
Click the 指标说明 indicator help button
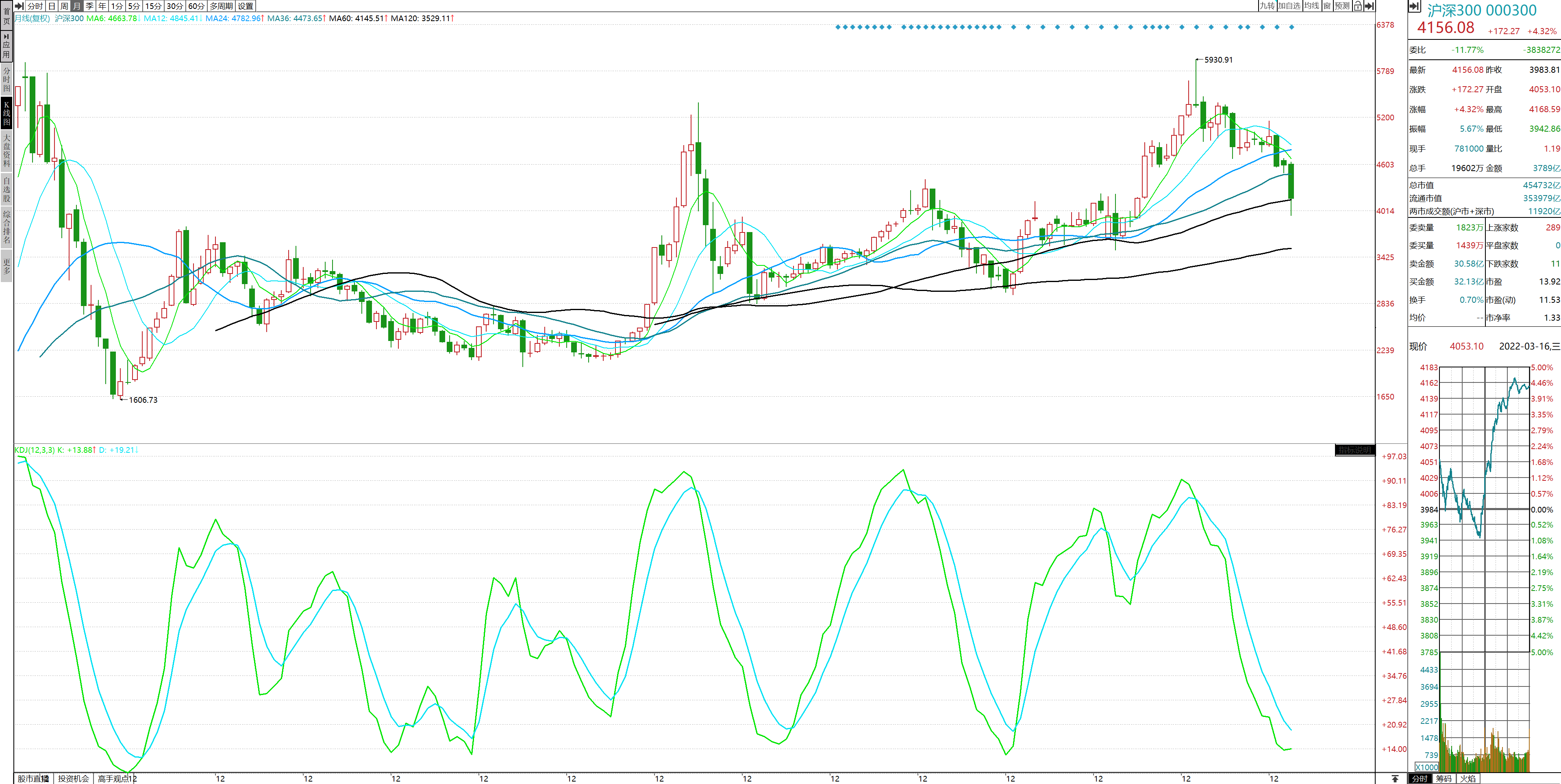1354,450
